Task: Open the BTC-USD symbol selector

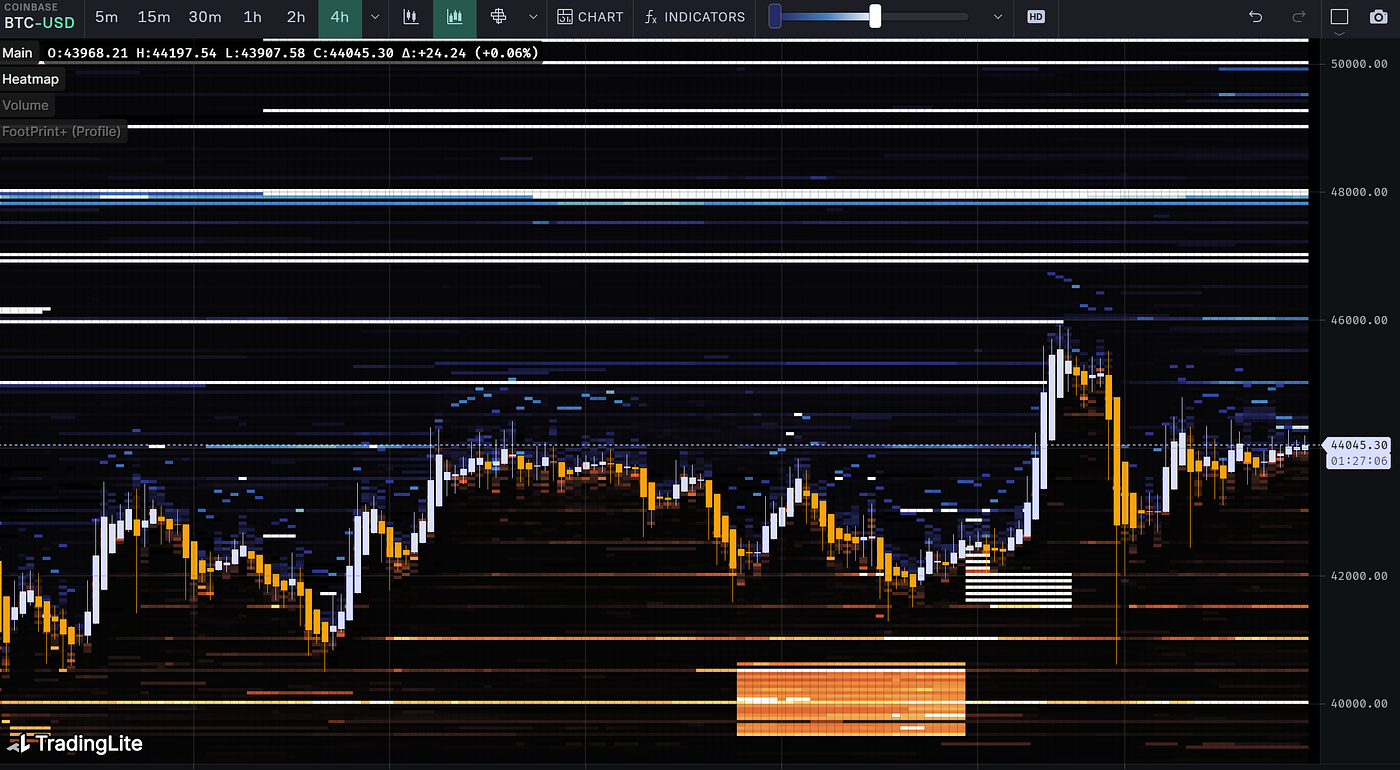Action: click(40, 16)
